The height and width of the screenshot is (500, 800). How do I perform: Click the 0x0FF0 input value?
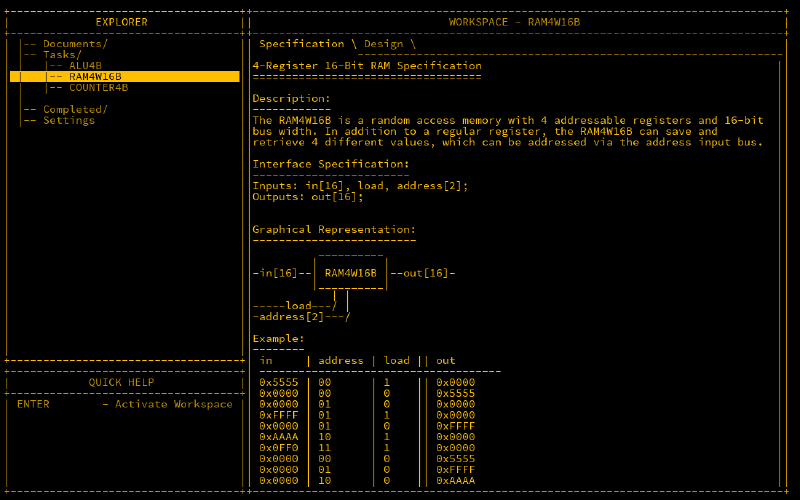tap(279, 448)
